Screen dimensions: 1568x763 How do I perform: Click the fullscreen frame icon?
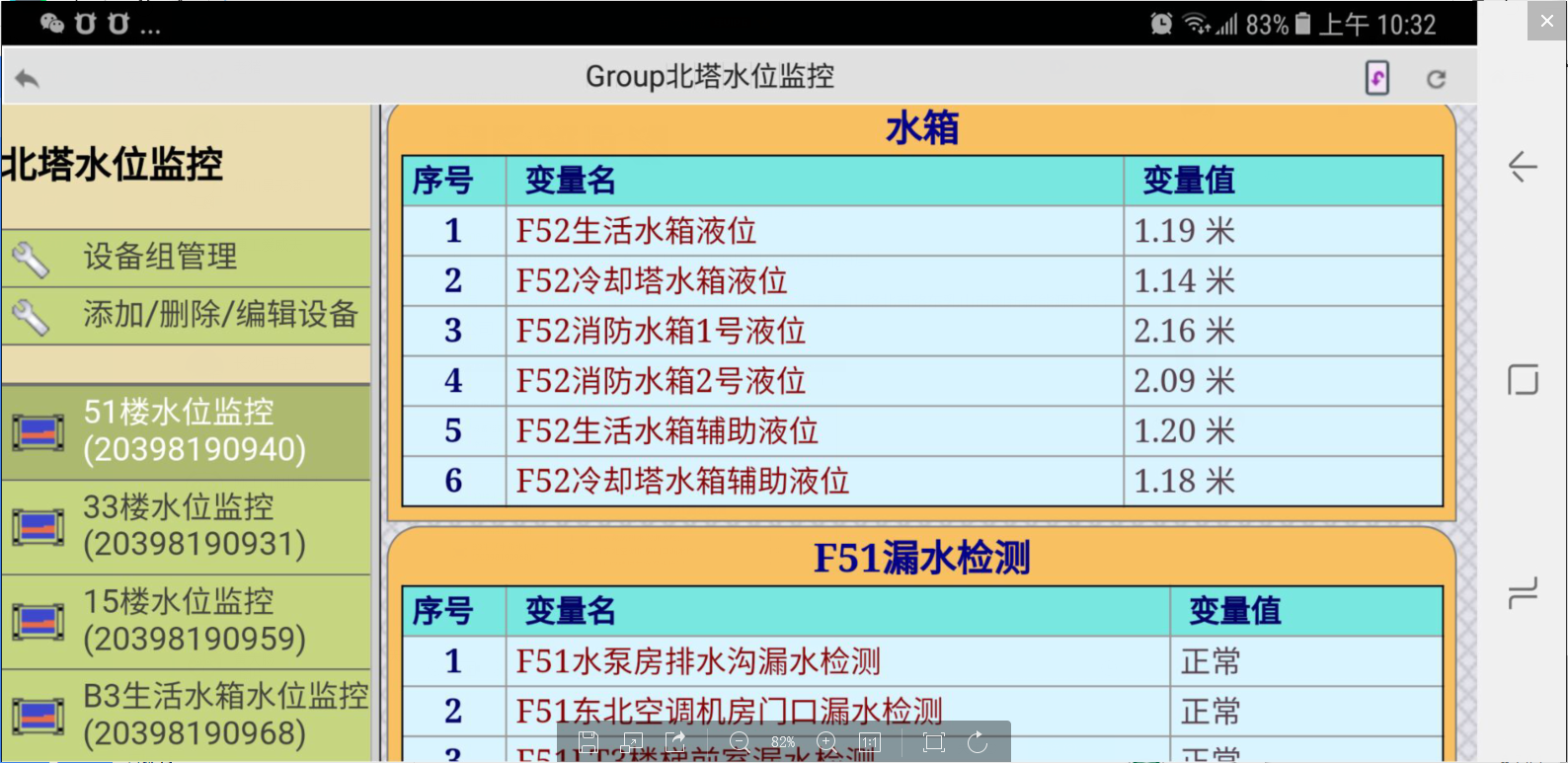coord(933,742)
